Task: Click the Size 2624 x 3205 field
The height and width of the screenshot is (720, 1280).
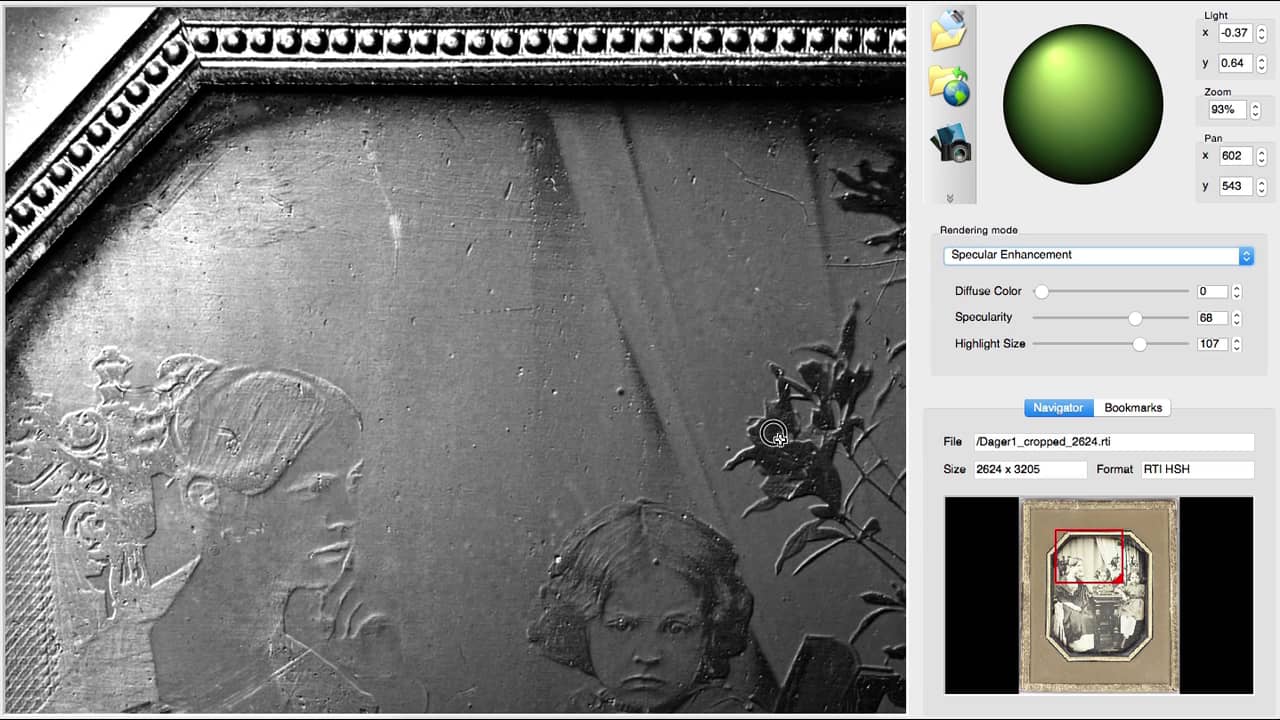Action: tap(1030, 469)
